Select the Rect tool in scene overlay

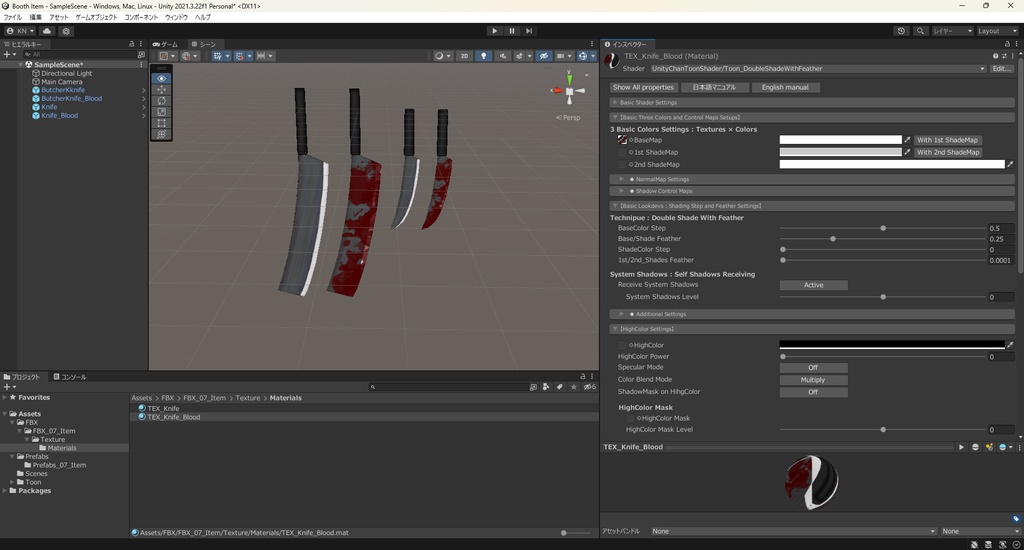tap(162, 123)
